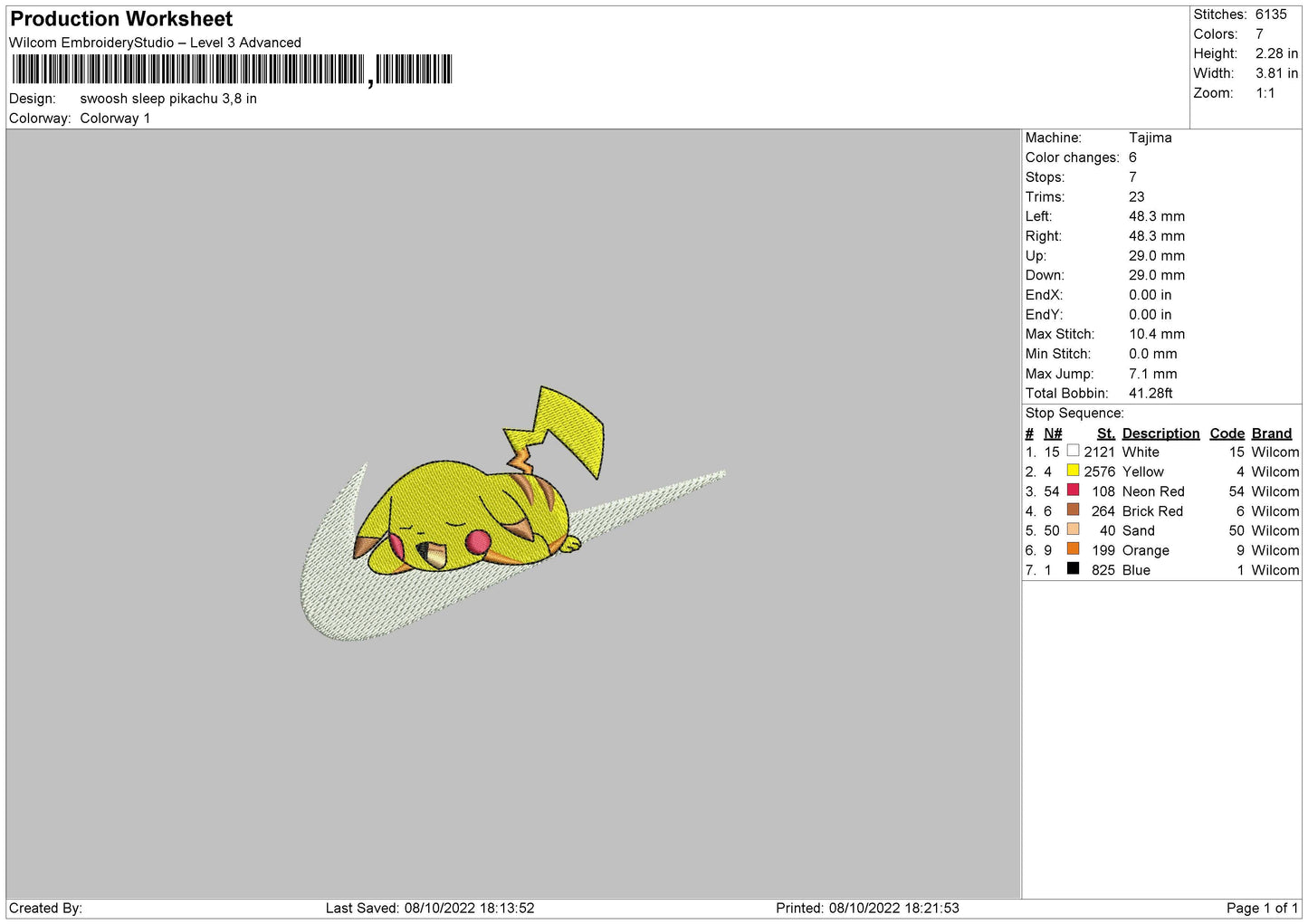
Task: Click the Neon Red color swatch
Action: pos(1073,491)
